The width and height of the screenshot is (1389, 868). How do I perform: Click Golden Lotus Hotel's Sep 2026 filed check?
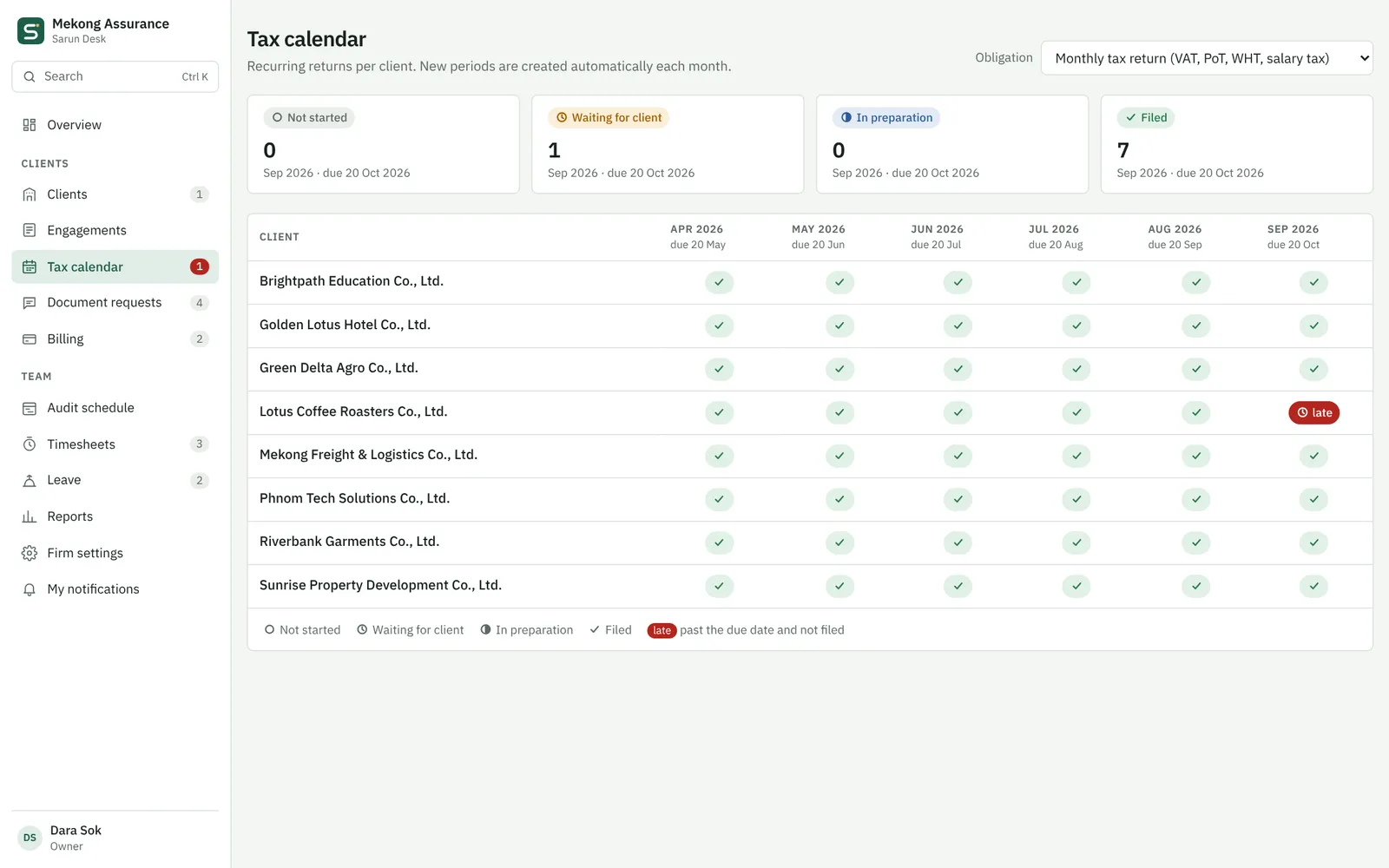(1313, 325)
